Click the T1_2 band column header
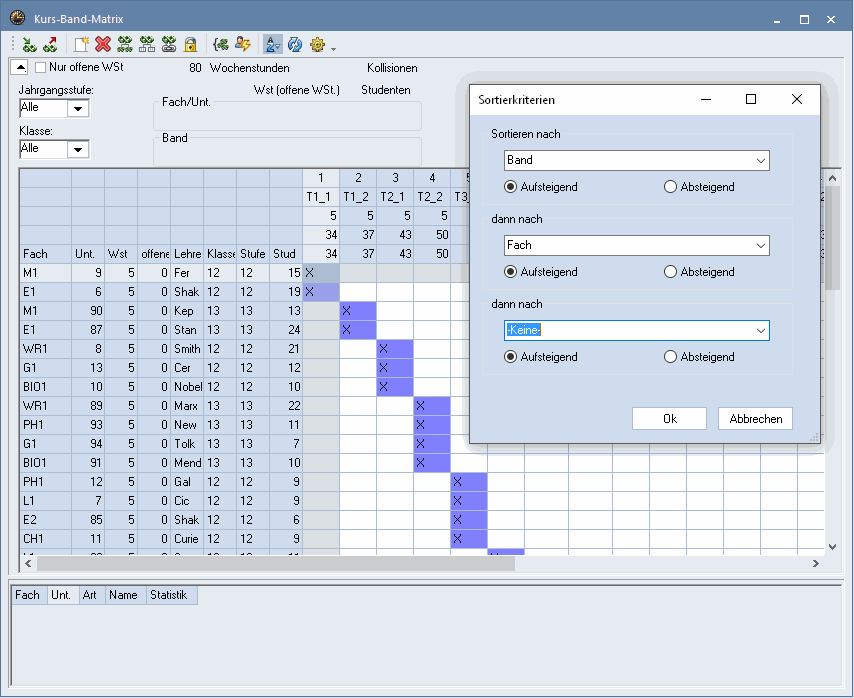Image resolution: width=854 pixels, height=698 pixels. pos(358,197)
